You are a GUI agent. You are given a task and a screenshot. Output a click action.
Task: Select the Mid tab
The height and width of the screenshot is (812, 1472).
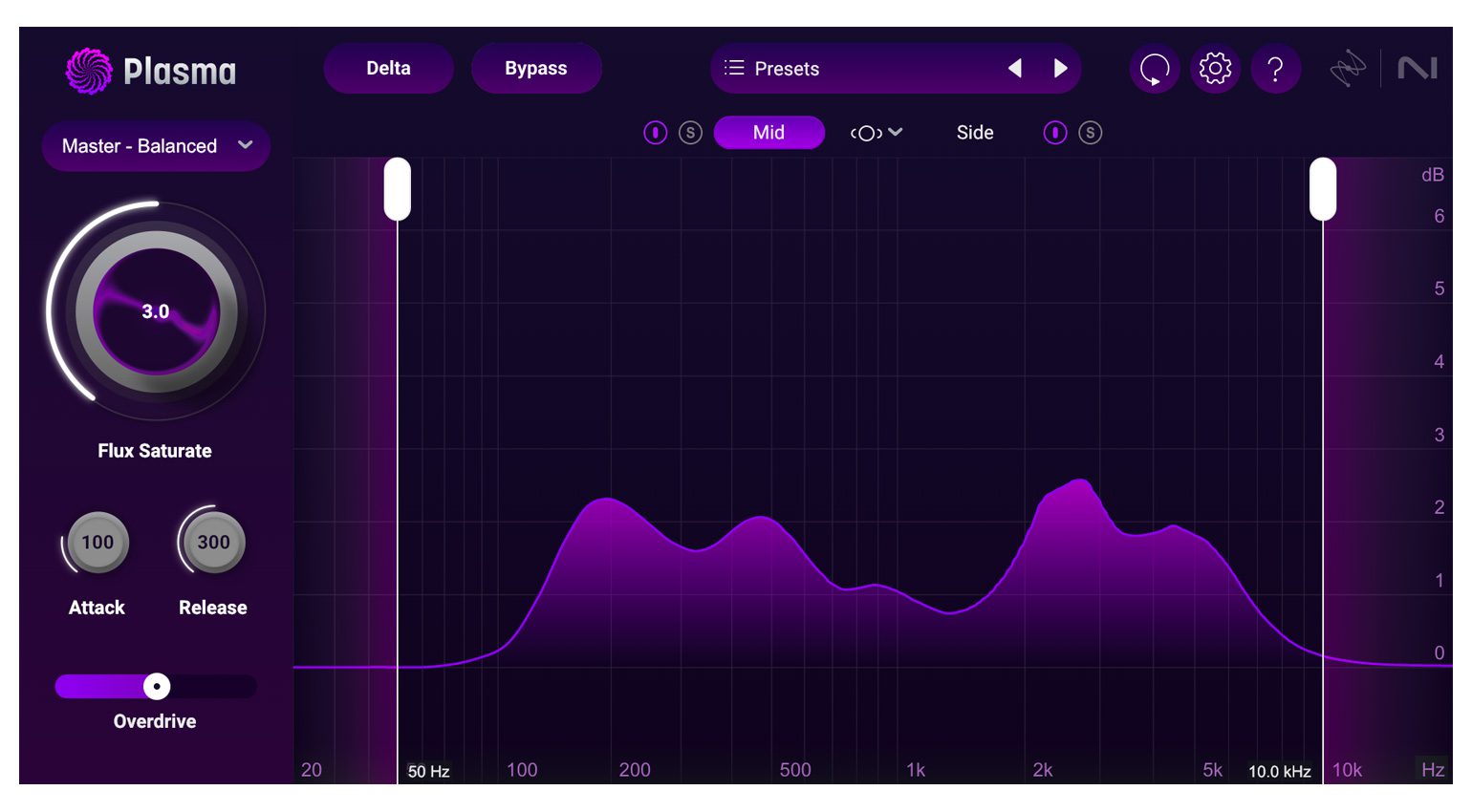pyautogui.click(x=768, y=133)
